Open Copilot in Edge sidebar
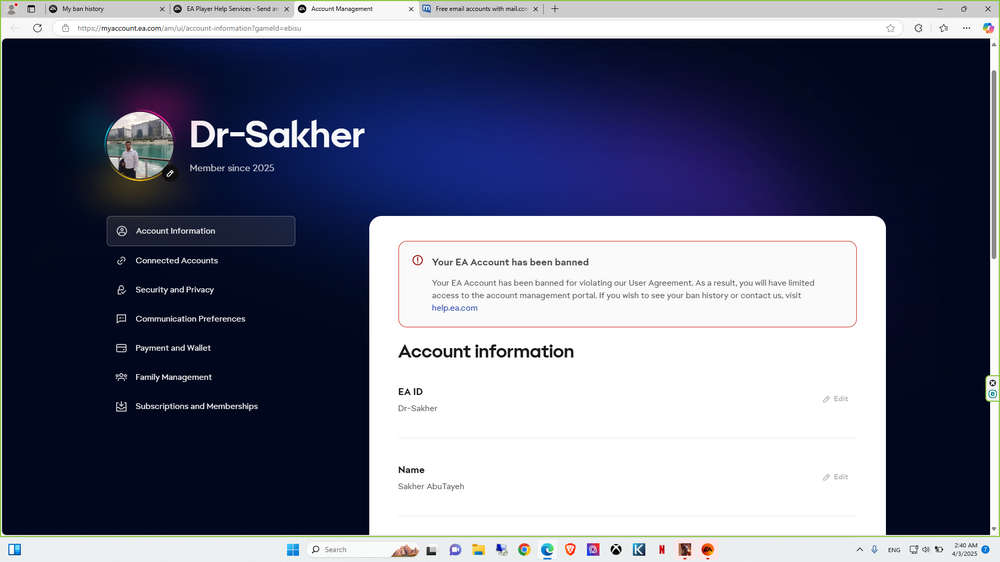Viewport: 1000px width, 562px height. [988, 28]
